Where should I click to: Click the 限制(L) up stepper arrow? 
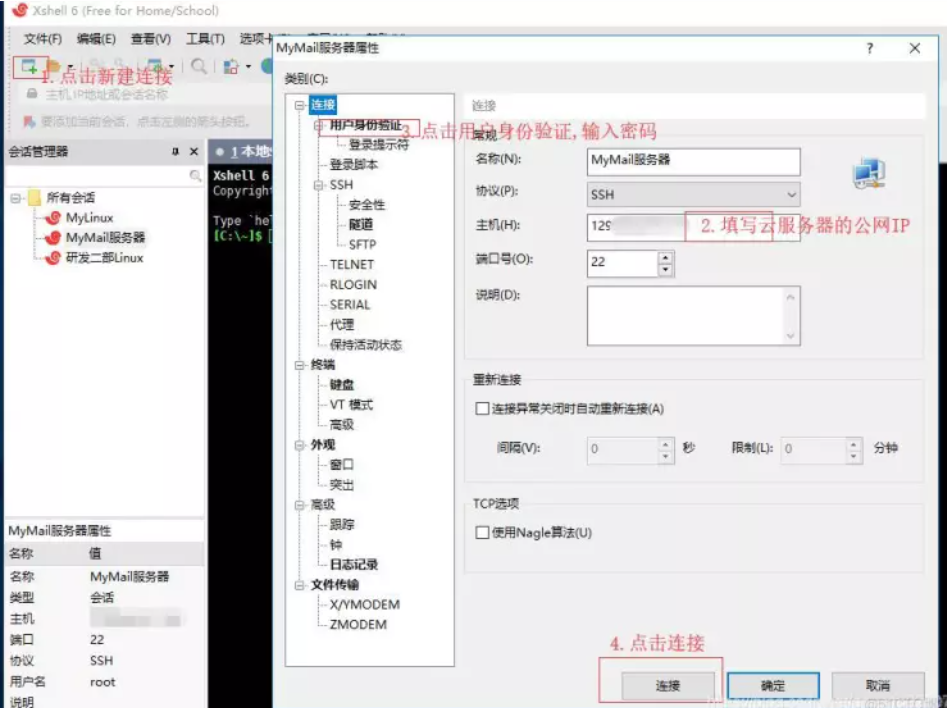[853, 444]
